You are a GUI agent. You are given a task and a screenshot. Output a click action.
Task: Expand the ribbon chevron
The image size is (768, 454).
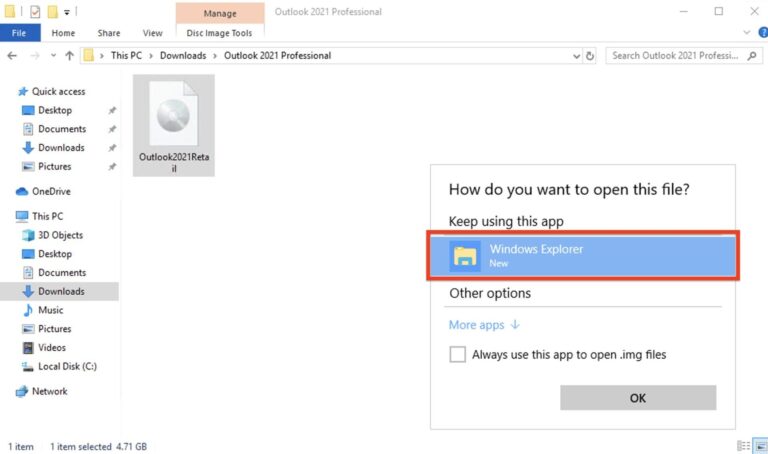coord(746,33)
